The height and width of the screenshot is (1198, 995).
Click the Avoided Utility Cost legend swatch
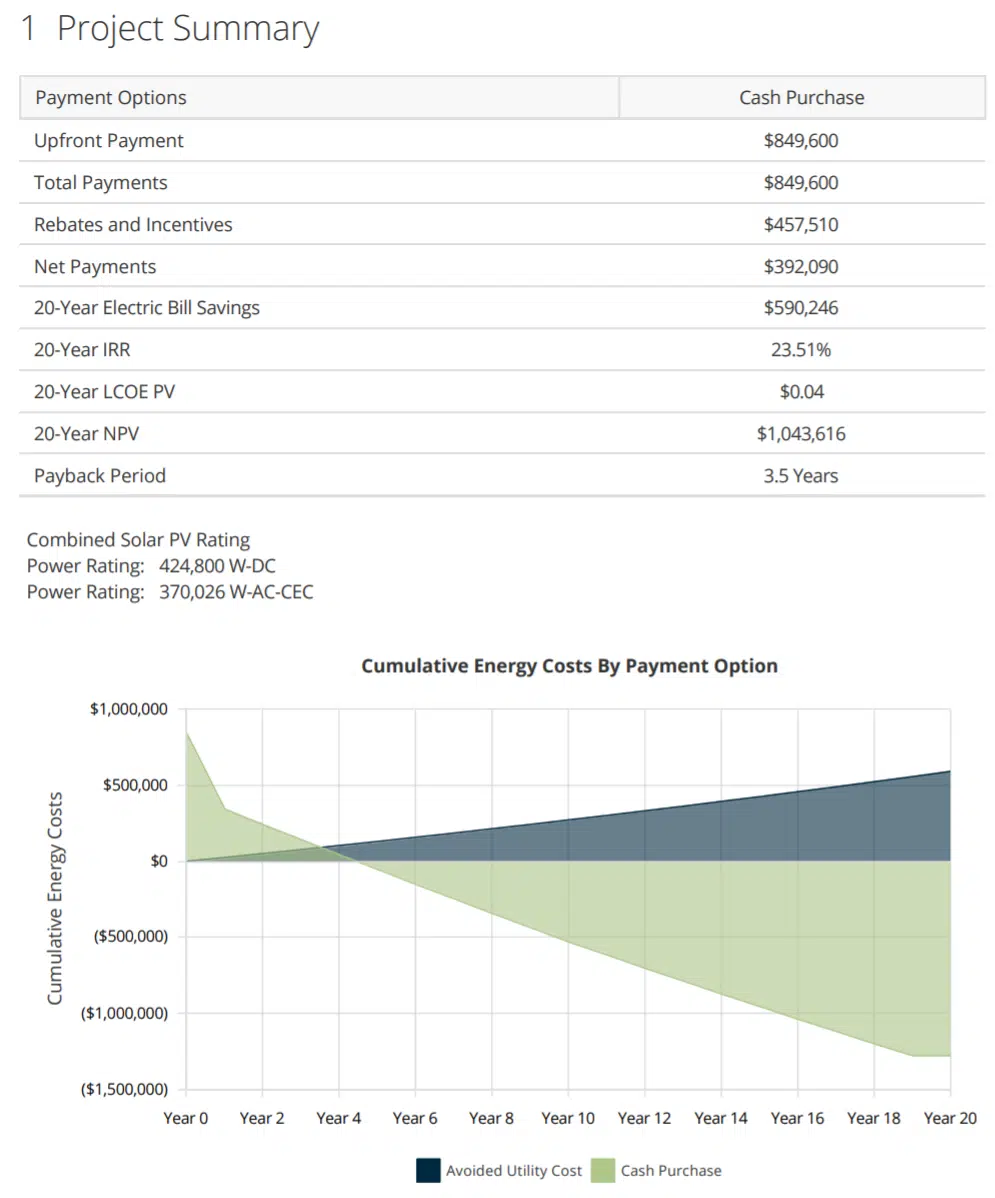[428, 1170]
